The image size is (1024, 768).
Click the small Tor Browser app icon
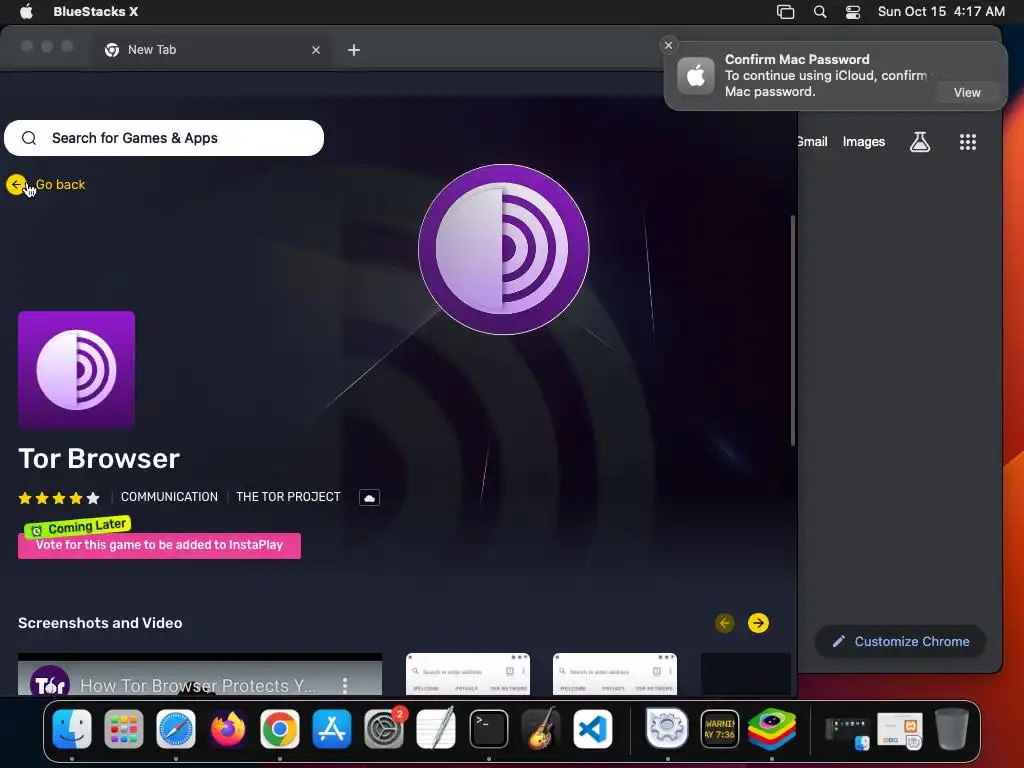pos(76,370)
